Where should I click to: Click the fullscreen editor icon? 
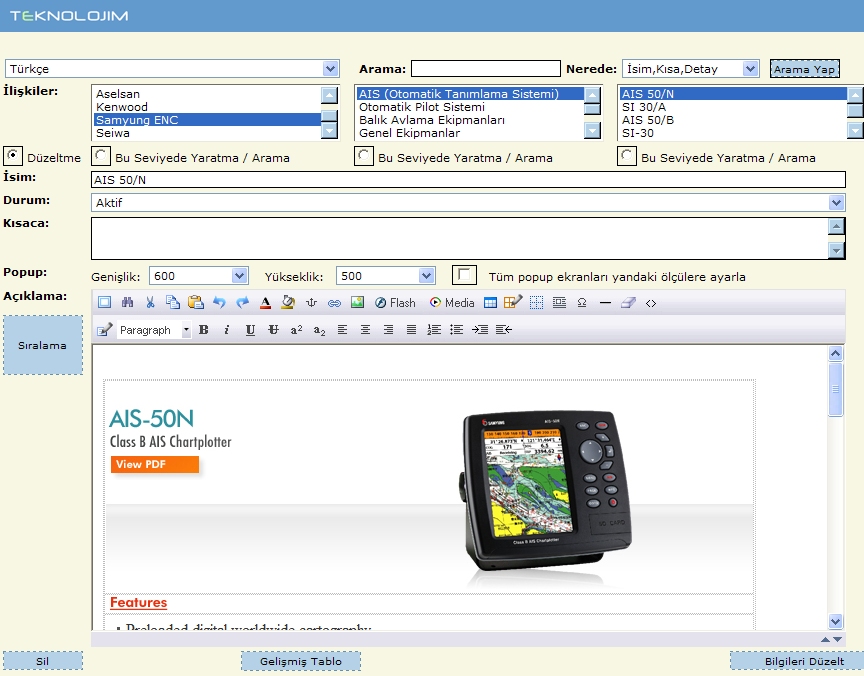tap(104, 302)
